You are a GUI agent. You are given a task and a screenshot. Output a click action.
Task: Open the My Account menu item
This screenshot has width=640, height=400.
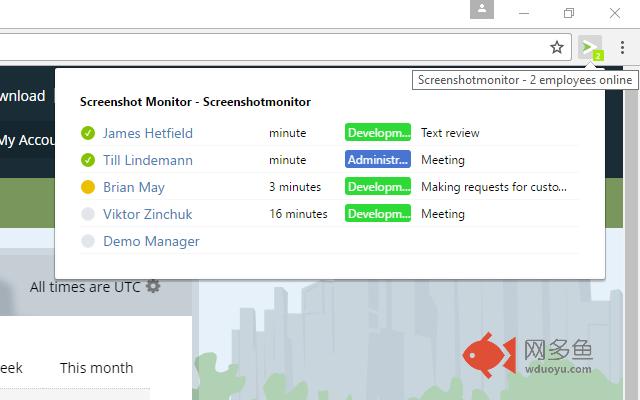tap(27, 140)
